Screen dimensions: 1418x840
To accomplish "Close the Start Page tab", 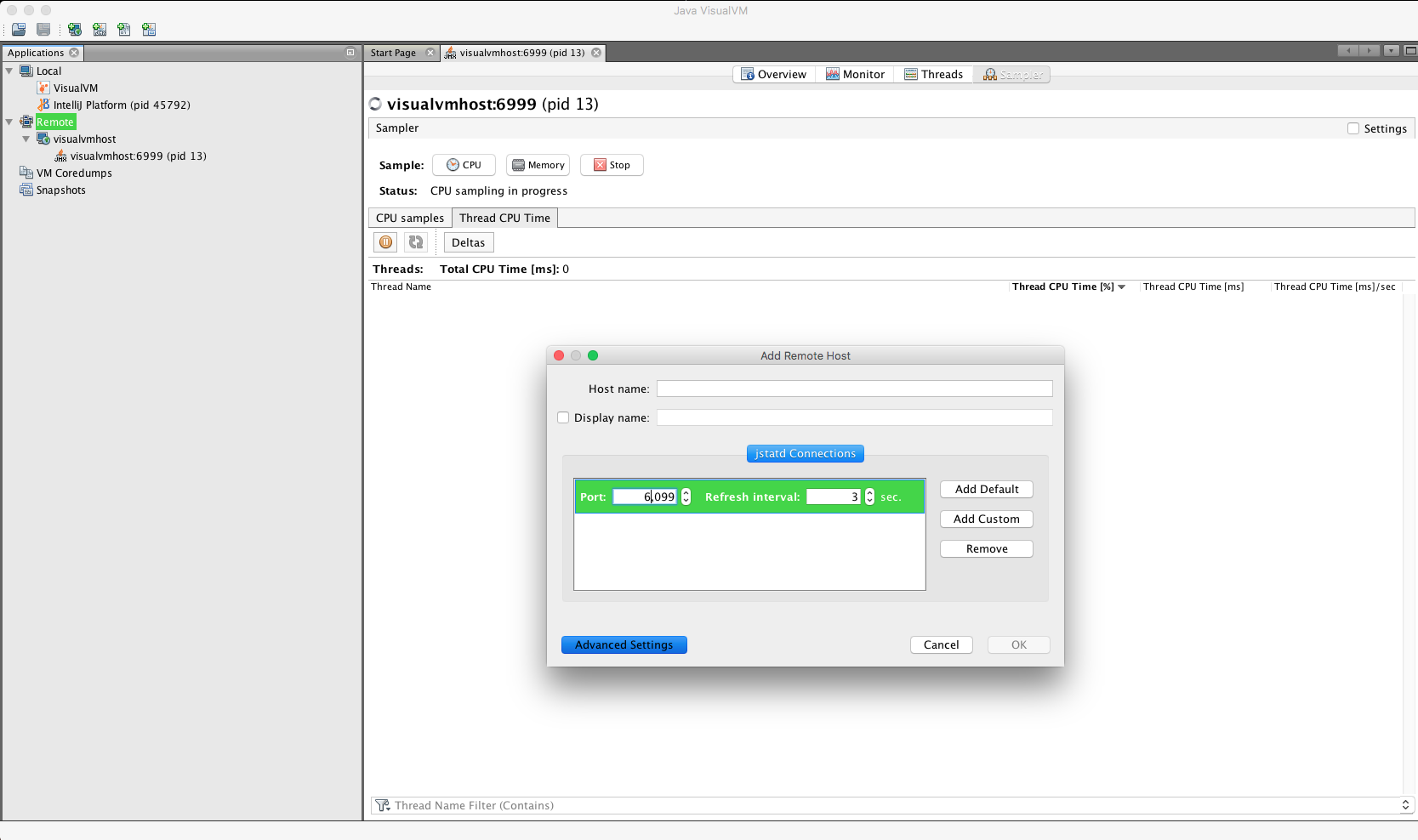I will pyautogui.click(x=430, y=53).
